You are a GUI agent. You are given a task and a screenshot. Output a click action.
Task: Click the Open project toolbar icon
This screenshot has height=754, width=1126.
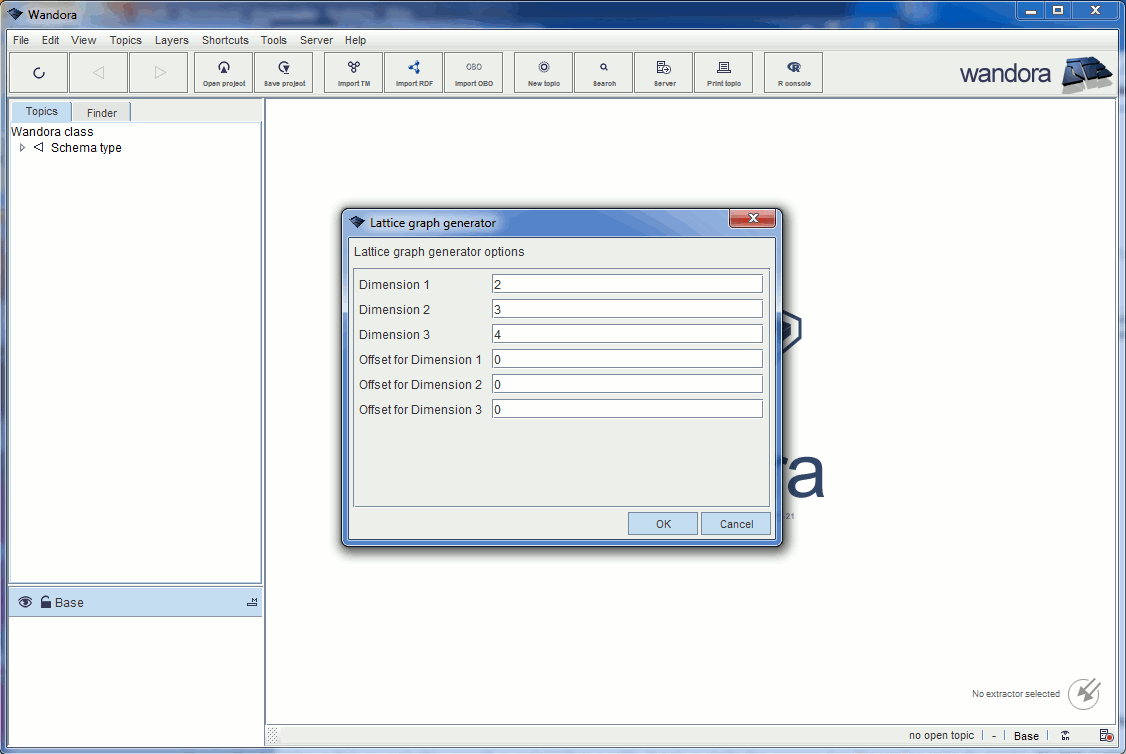pos(224,72)
